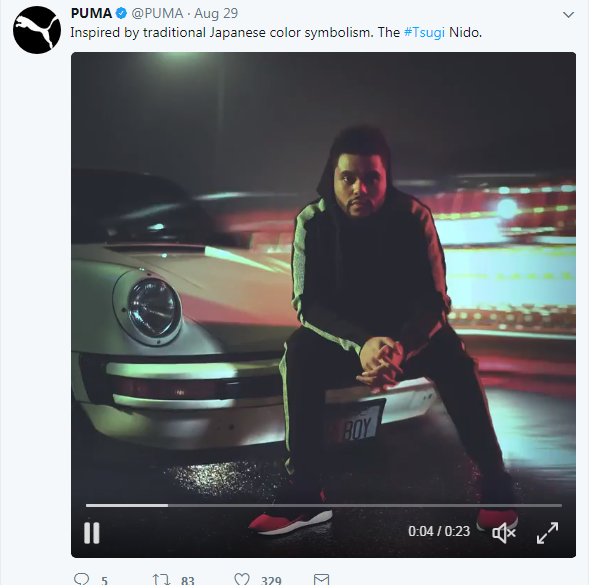The width and height of the screenshot is (589, 585).
Task: Click the PUMA verified badge
Action: [x=121, y=14]
